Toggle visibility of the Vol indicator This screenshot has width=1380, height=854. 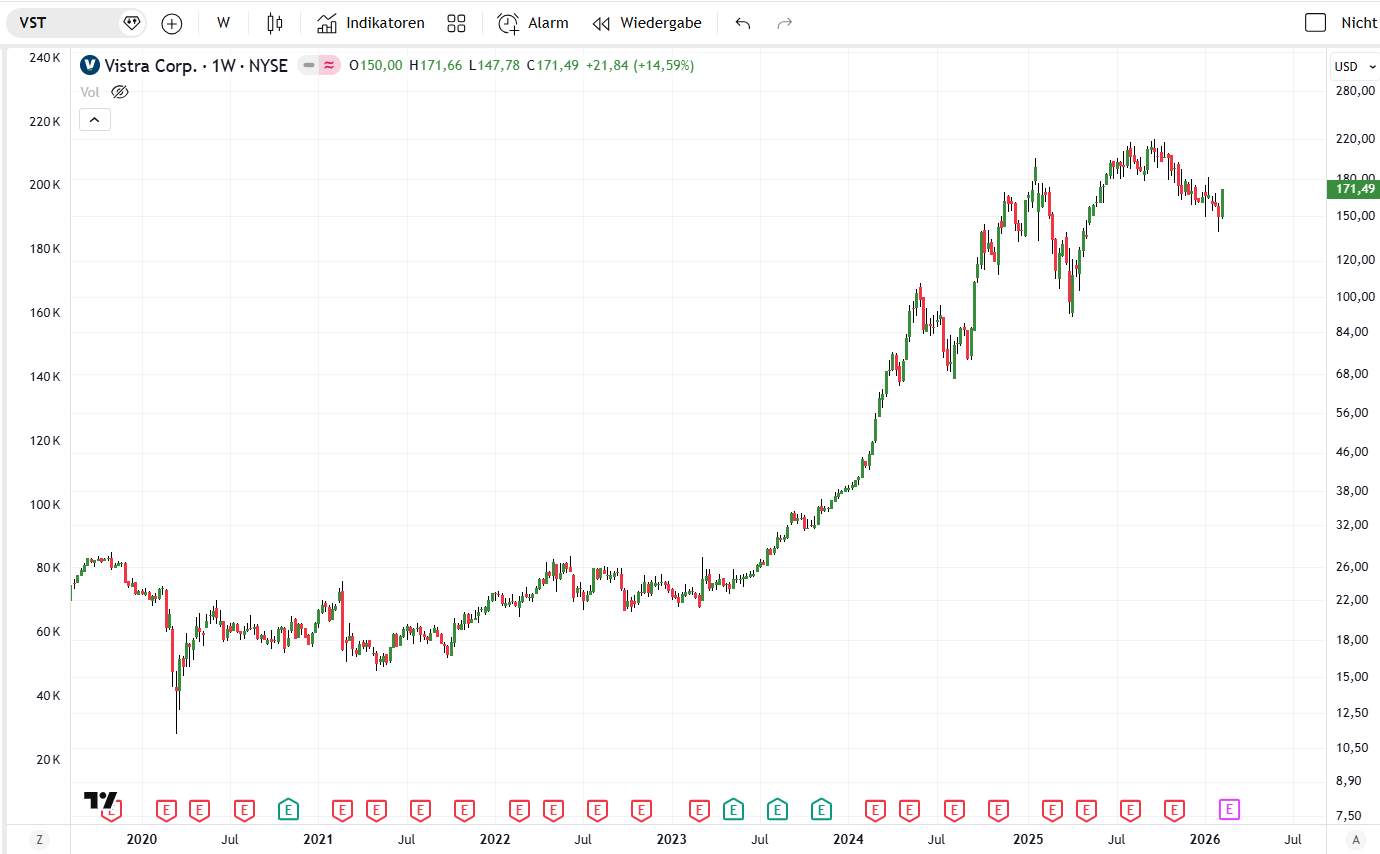click(120, 92)
